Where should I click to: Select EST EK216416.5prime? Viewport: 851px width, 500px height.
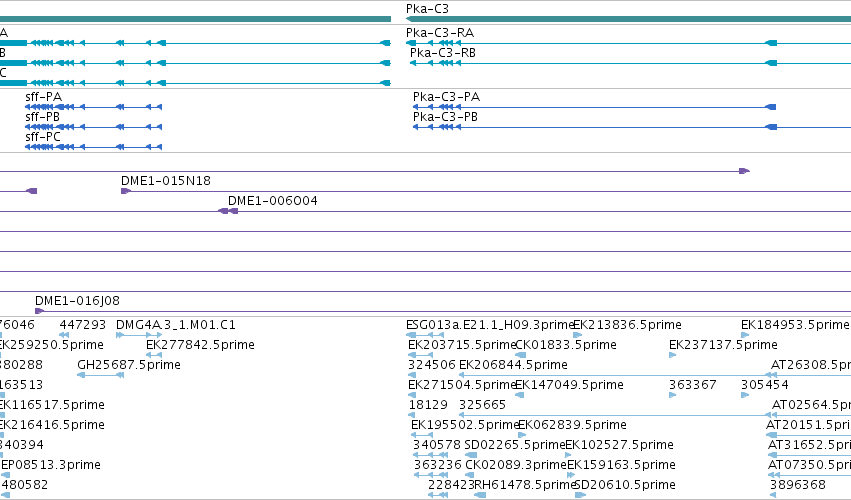[52, 425]
